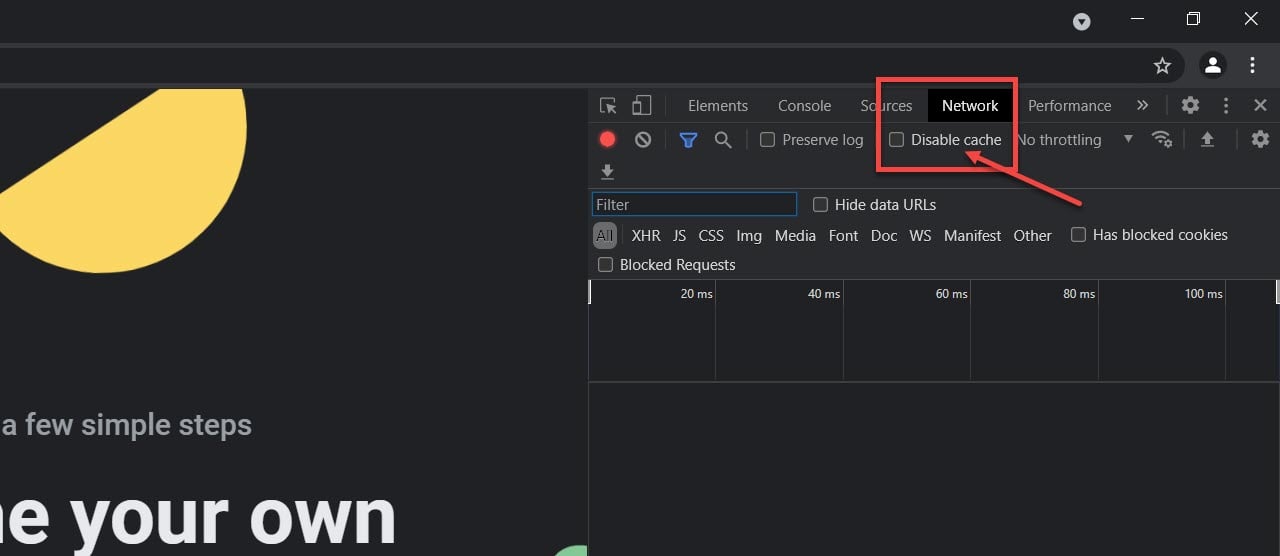Click the circled down-arrow icon in title bar
Viewport: 1280px width, 556px height.
[x=1082, y=21]
